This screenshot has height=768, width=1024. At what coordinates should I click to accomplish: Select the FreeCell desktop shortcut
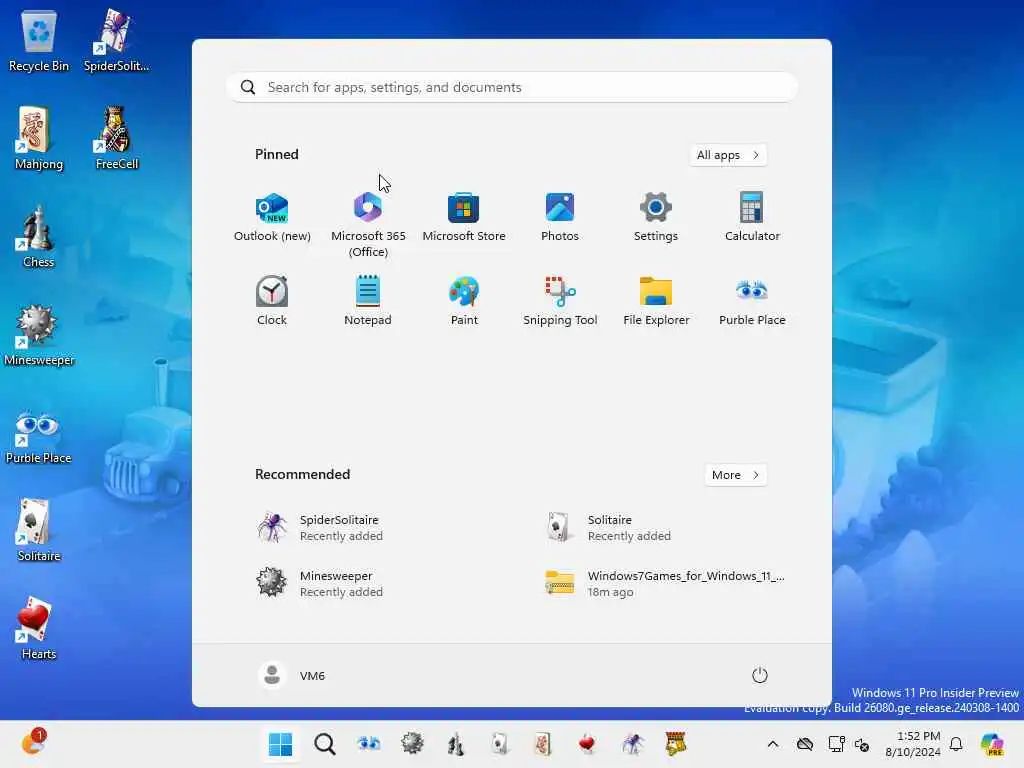[x=116, y=138]
